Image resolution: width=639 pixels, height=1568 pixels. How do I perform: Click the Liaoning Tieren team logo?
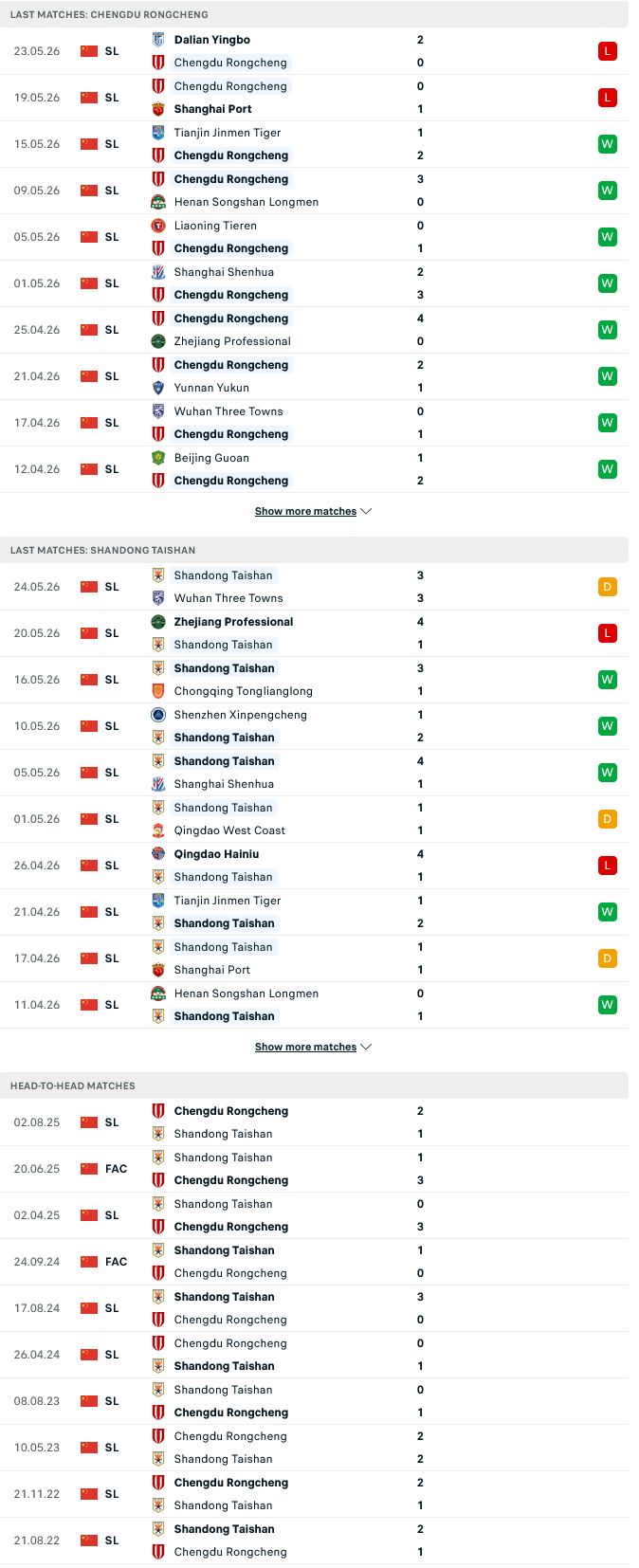[158, 226]
